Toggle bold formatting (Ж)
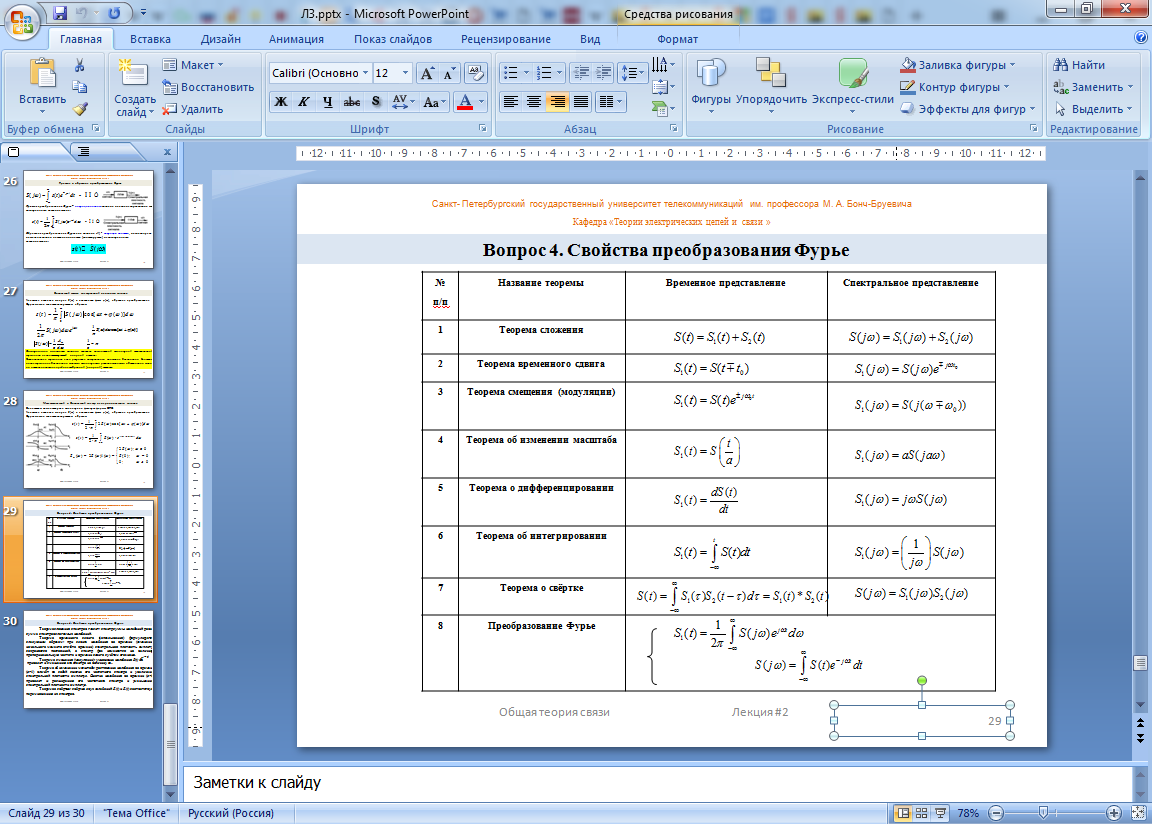The height and width of the screenshot is (824, 1152). 281,102
